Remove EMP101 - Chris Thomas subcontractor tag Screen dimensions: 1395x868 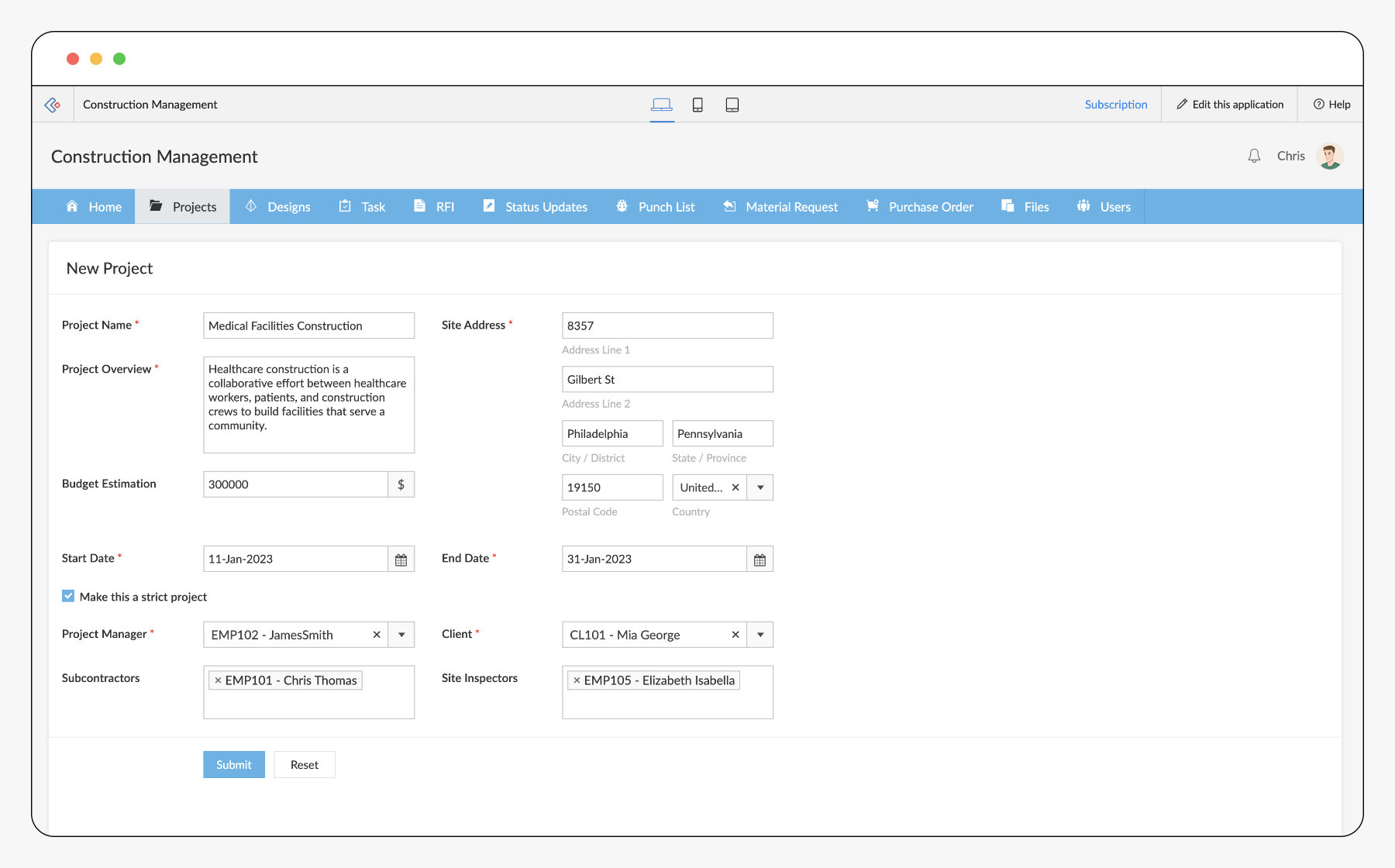coord(218,680)
